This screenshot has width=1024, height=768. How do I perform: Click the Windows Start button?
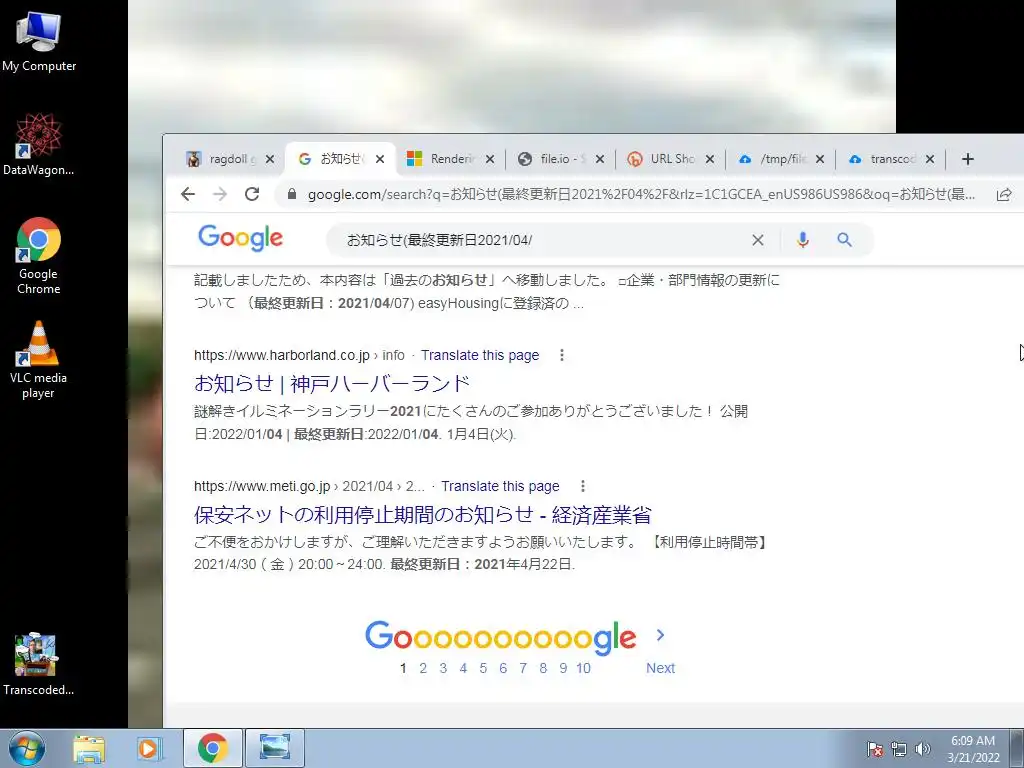(27, 748)
